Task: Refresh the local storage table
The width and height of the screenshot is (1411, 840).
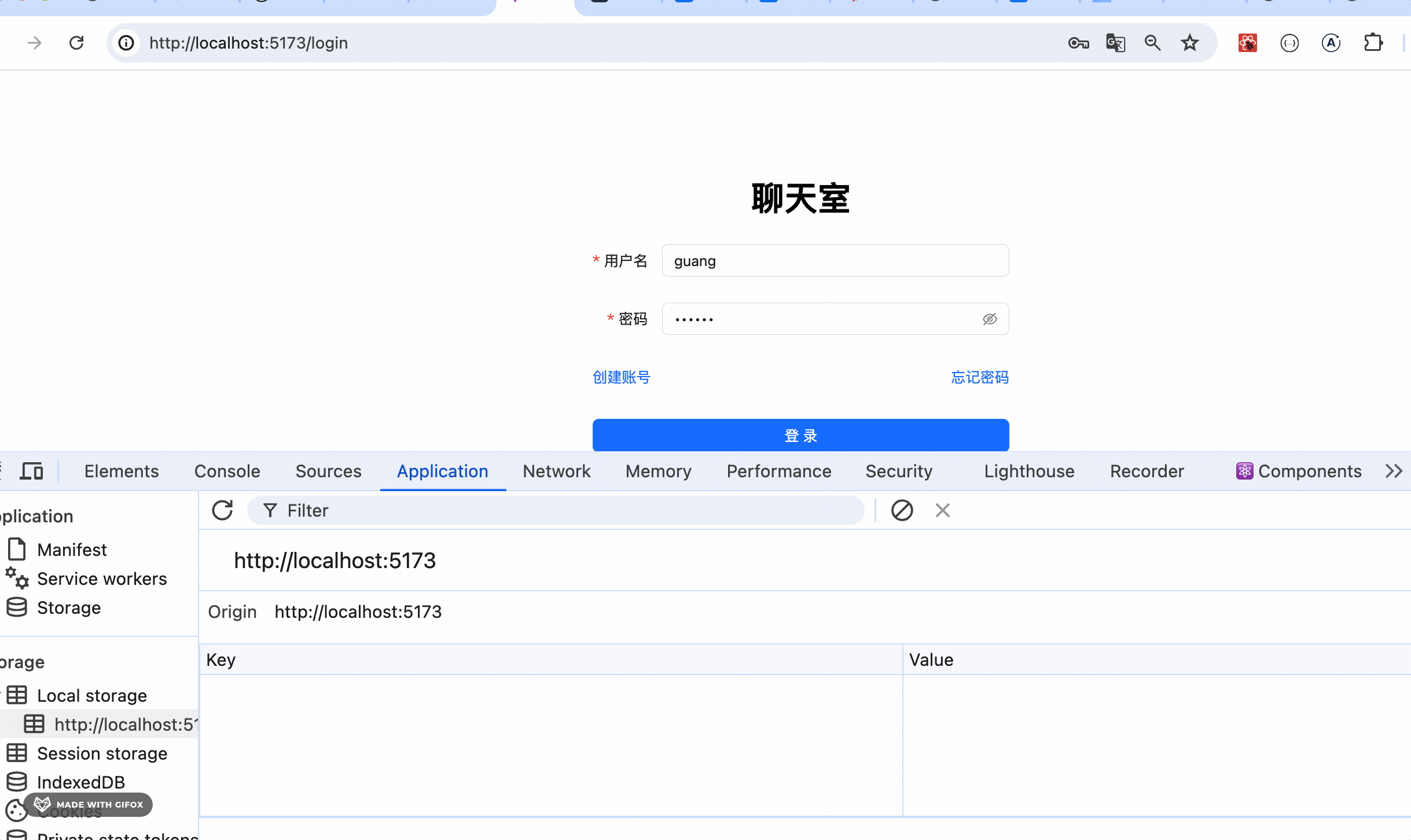Action: 222,510
